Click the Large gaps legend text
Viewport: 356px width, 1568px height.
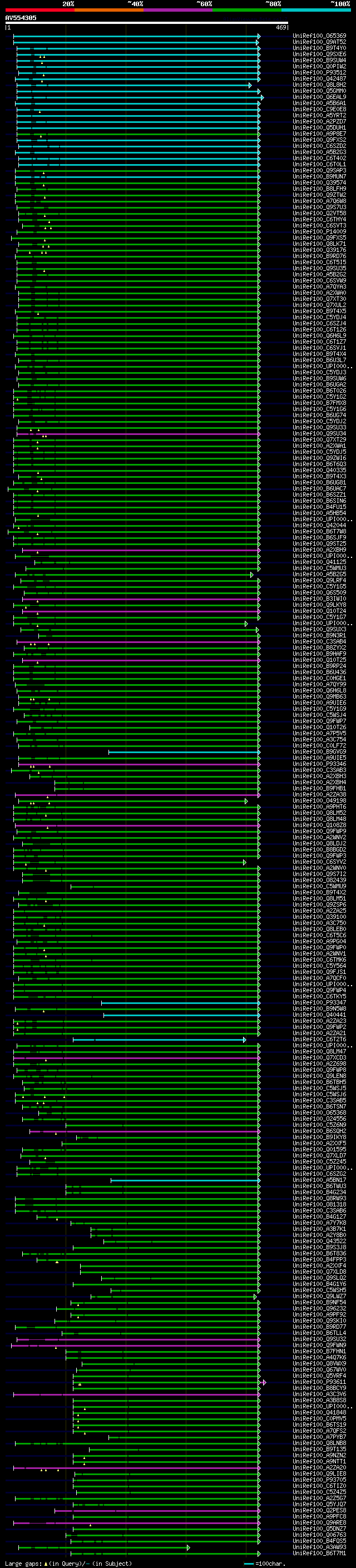click(24, 1563)
